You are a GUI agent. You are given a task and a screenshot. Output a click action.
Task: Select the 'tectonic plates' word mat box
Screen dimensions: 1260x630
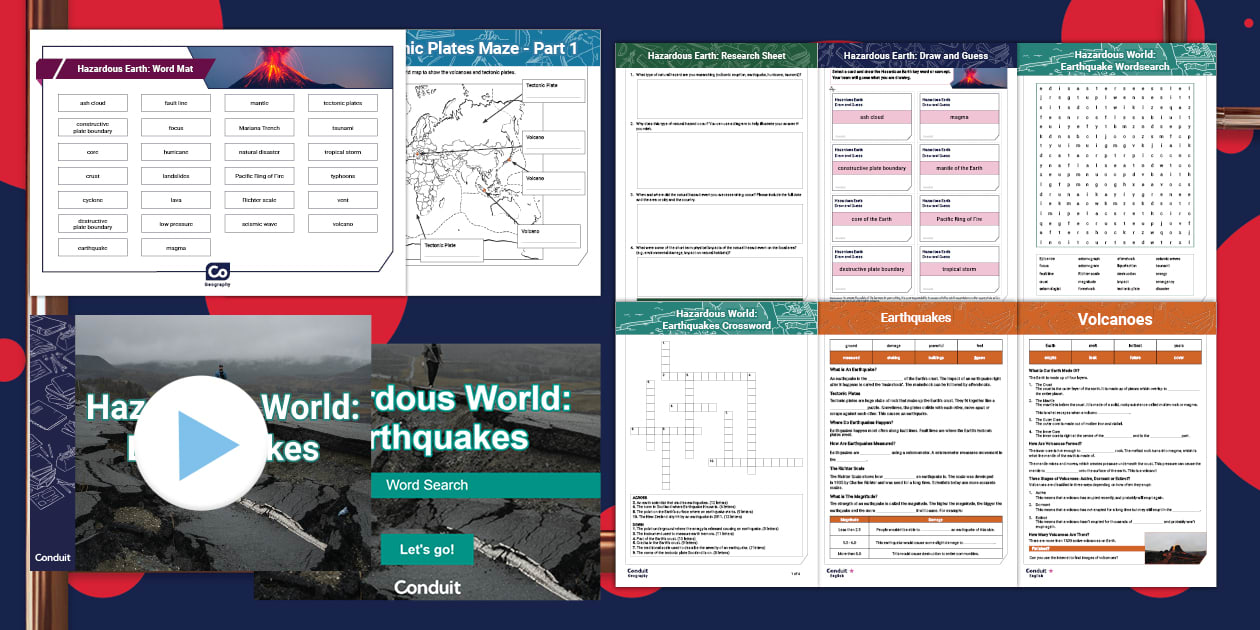pyautogui.click(x=343, y=103)
